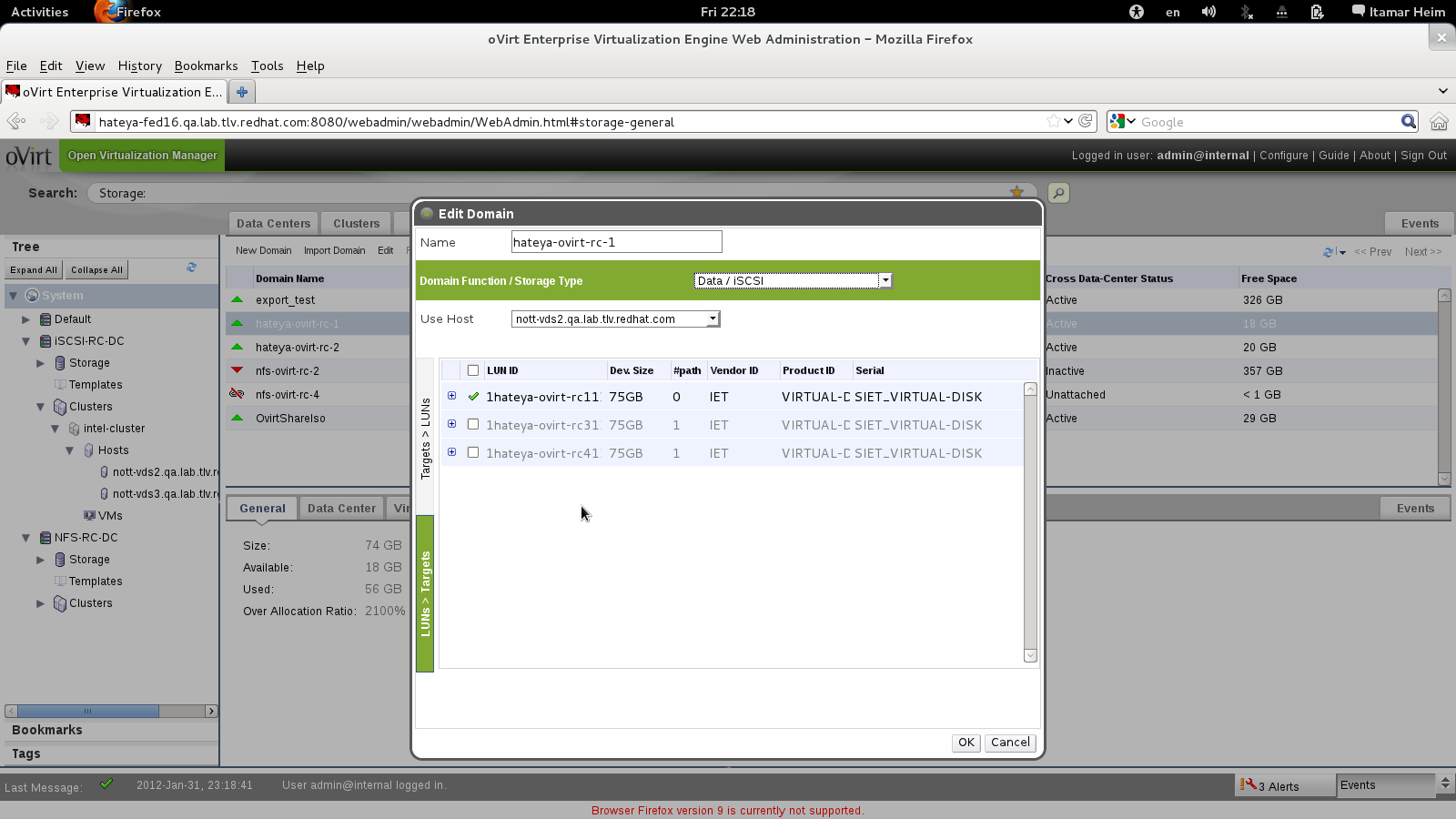Switch to Targets > LUNs vertical tab

(425, 438)
